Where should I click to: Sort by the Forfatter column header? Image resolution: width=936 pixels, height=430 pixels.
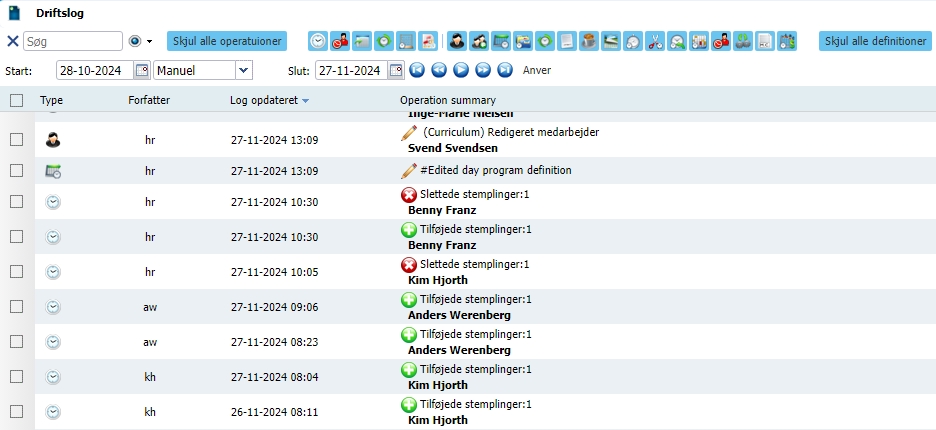point(149,100)
